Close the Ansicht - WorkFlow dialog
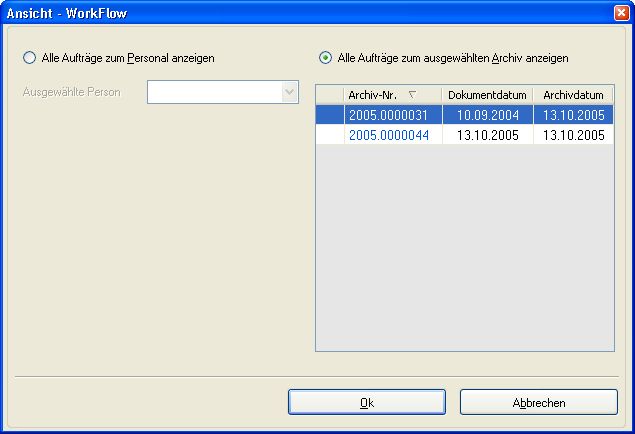Screen dimensions: 635x434 (x=621, y=13)
